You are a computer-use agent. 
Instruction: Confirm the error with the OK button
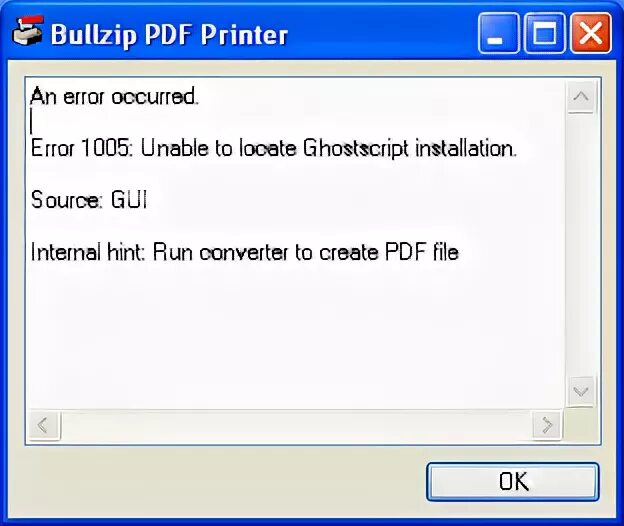pos(513,481)
